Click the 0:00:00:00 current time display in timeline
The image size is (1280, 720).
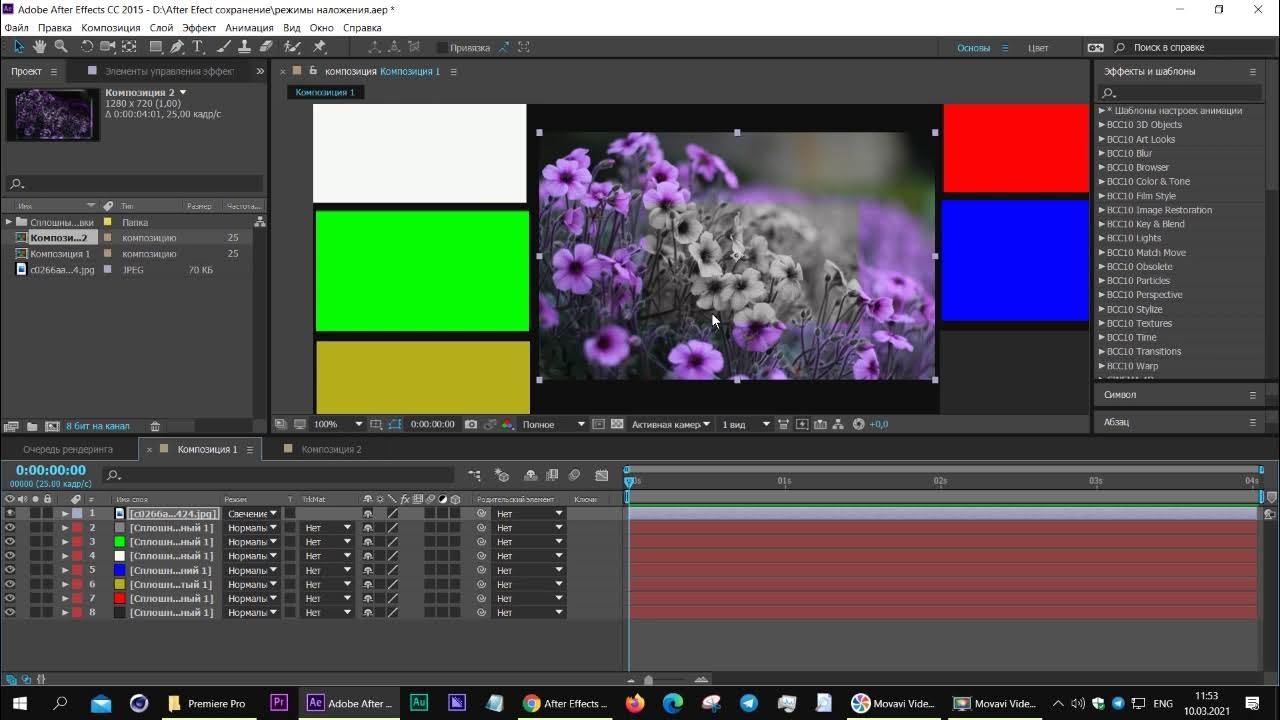(x=51, y=470)
